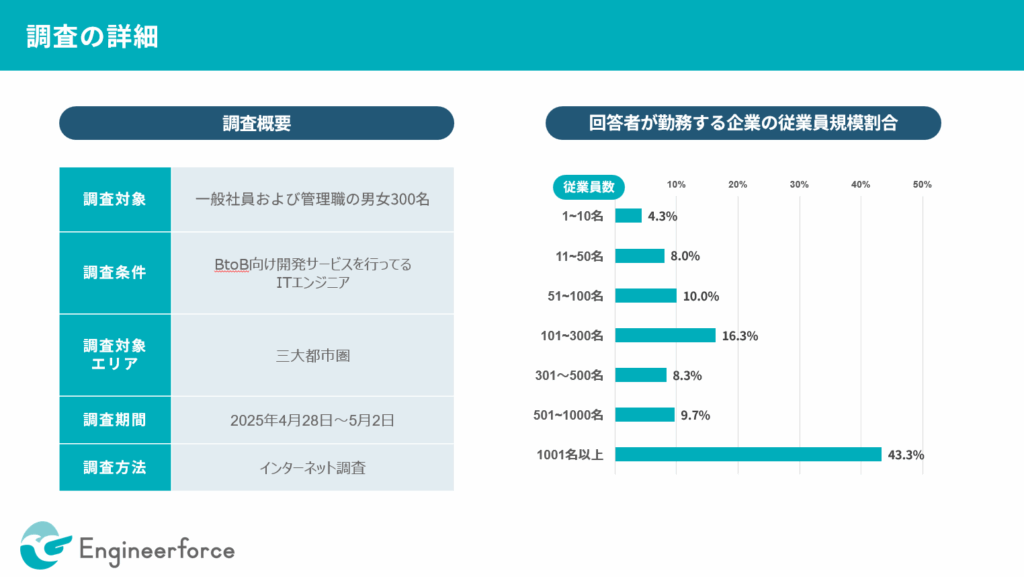Click the 従業員数 axis badge
Viewport: 1024px width, 577px height.
coord(589,186)
